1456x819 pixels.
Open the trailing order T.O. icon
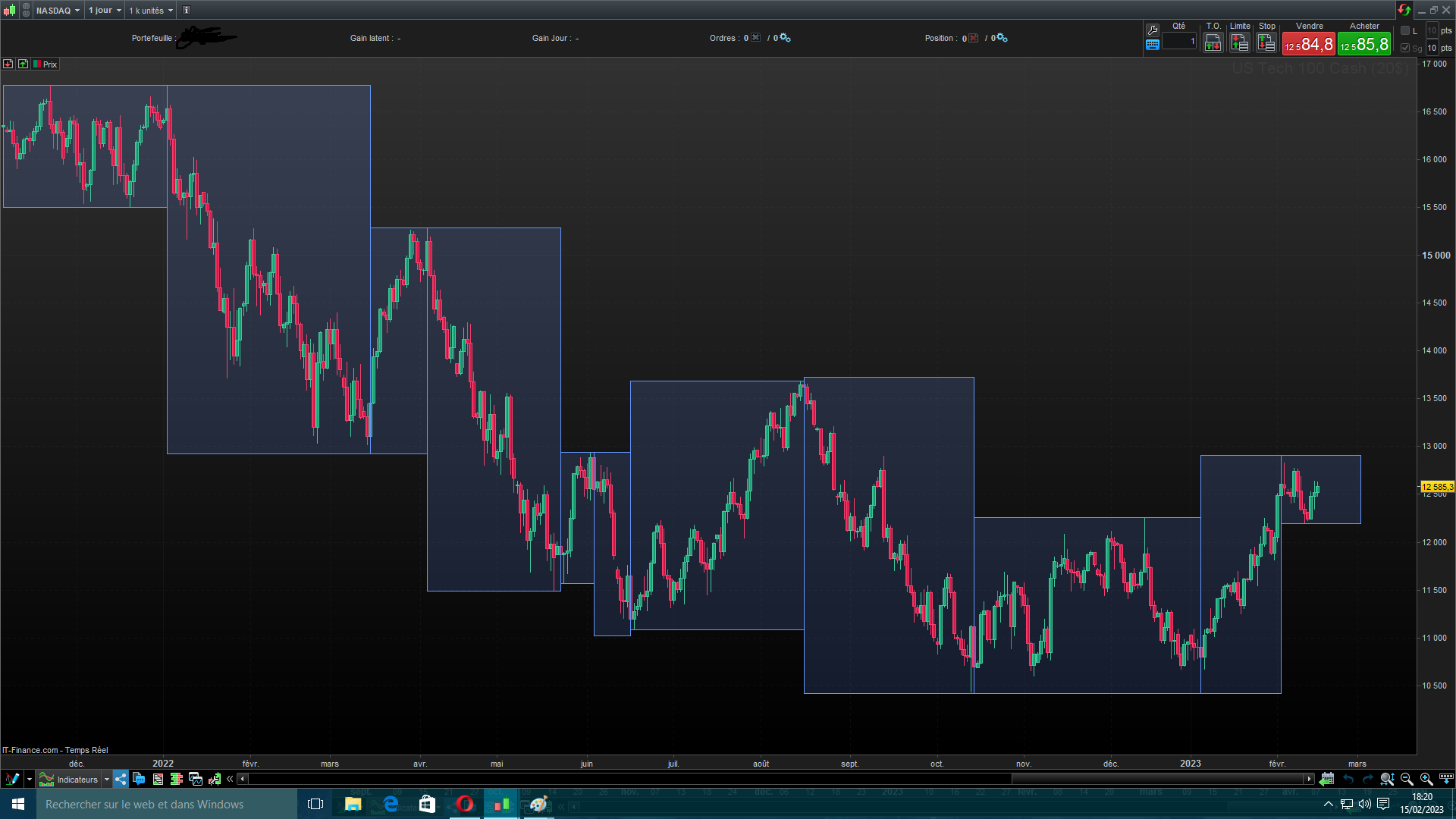click(x=1213, y=43)
